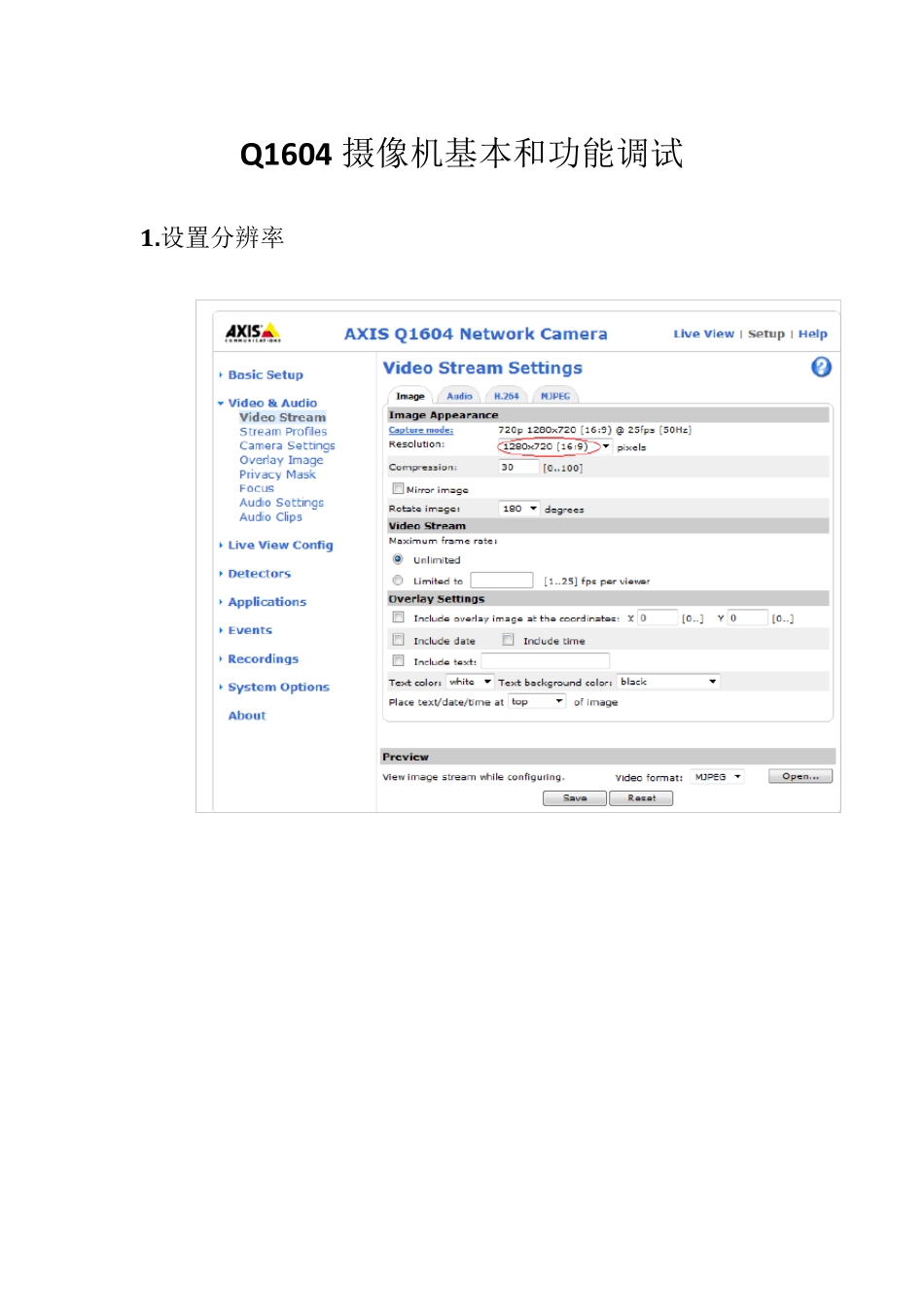Click the overlay Y coordinate field
This screenshot has width=924, height=1307.
point(748,618)
